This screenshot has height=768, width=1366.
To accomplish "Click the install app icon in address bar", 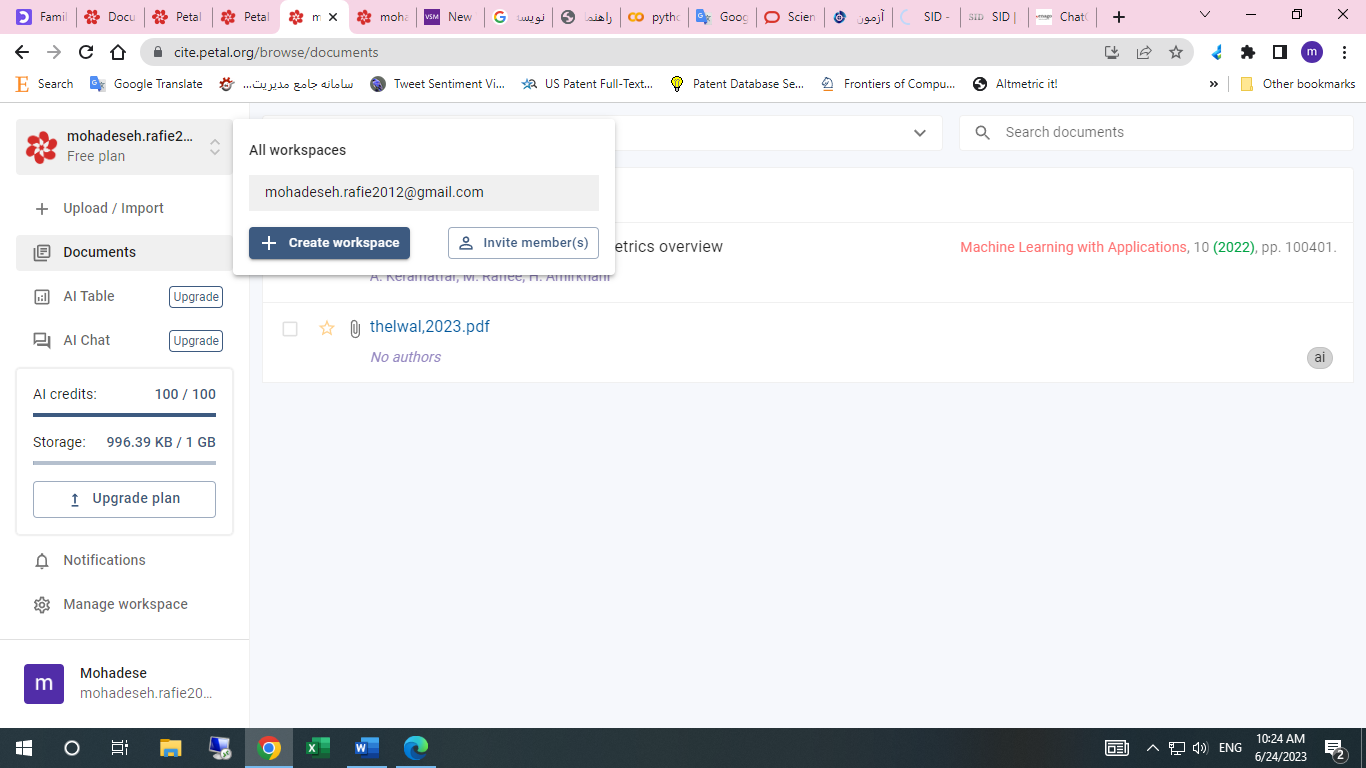I will click(1112, 52).
